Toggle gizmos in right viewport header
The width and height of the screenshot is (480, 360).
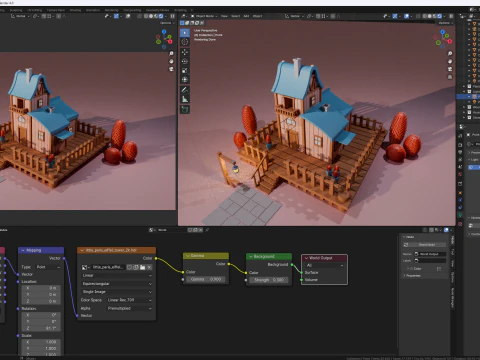click(x=395, y=16)
